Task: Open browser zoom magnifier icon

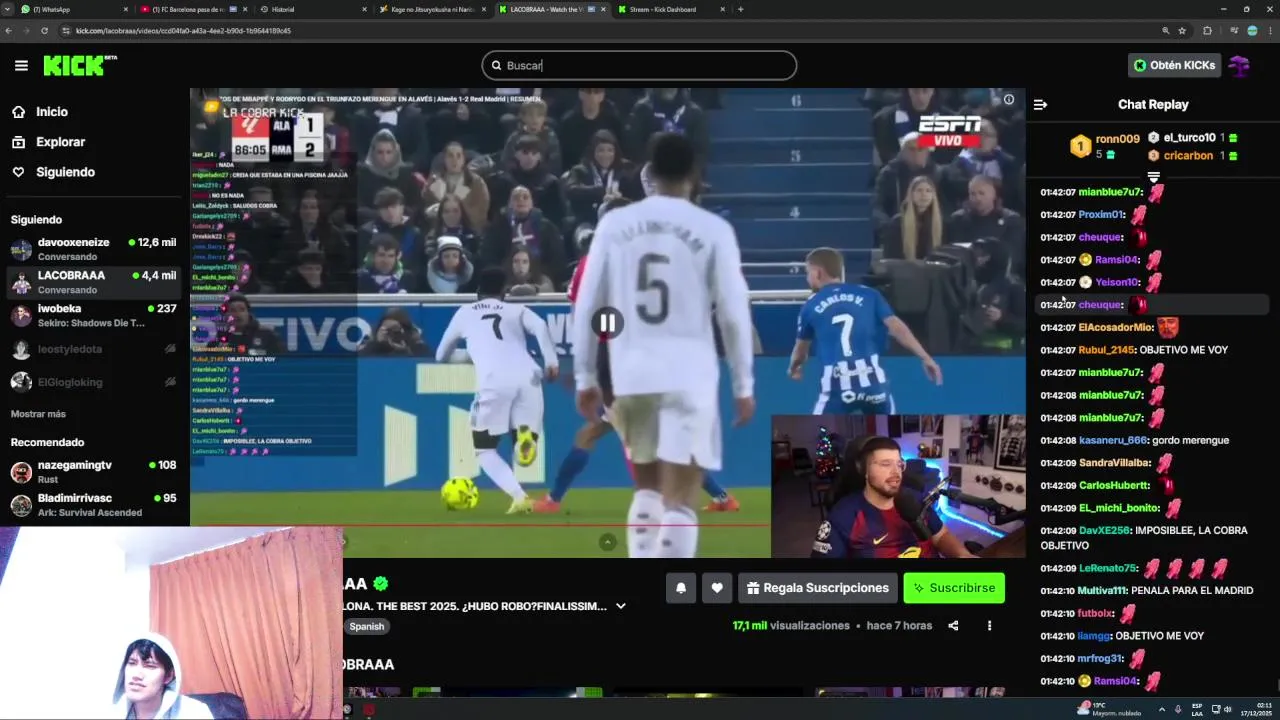Action: [x=1165, y=31]
